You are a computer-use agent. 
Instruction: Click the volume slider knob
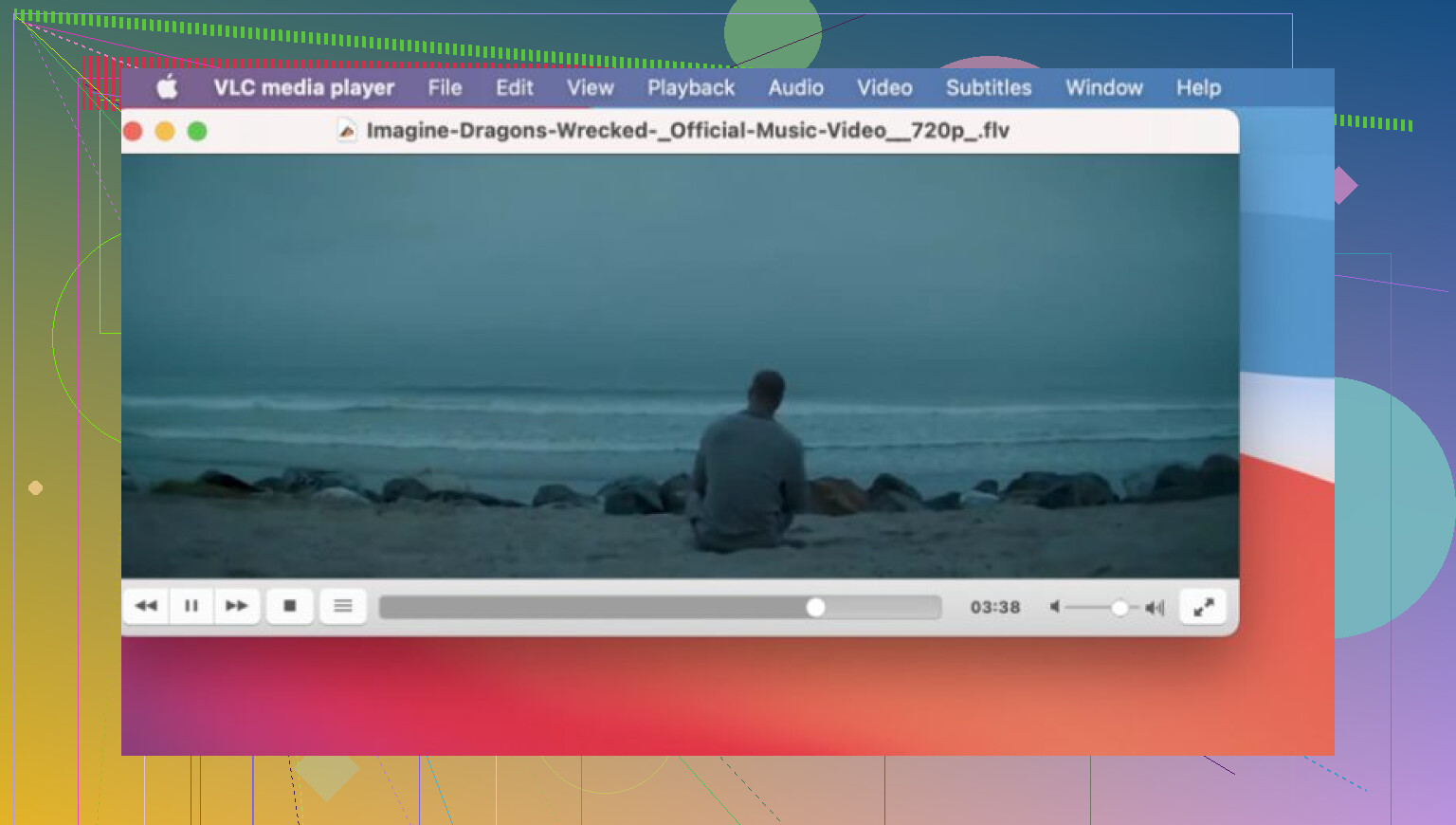[x=1119, y=607]
